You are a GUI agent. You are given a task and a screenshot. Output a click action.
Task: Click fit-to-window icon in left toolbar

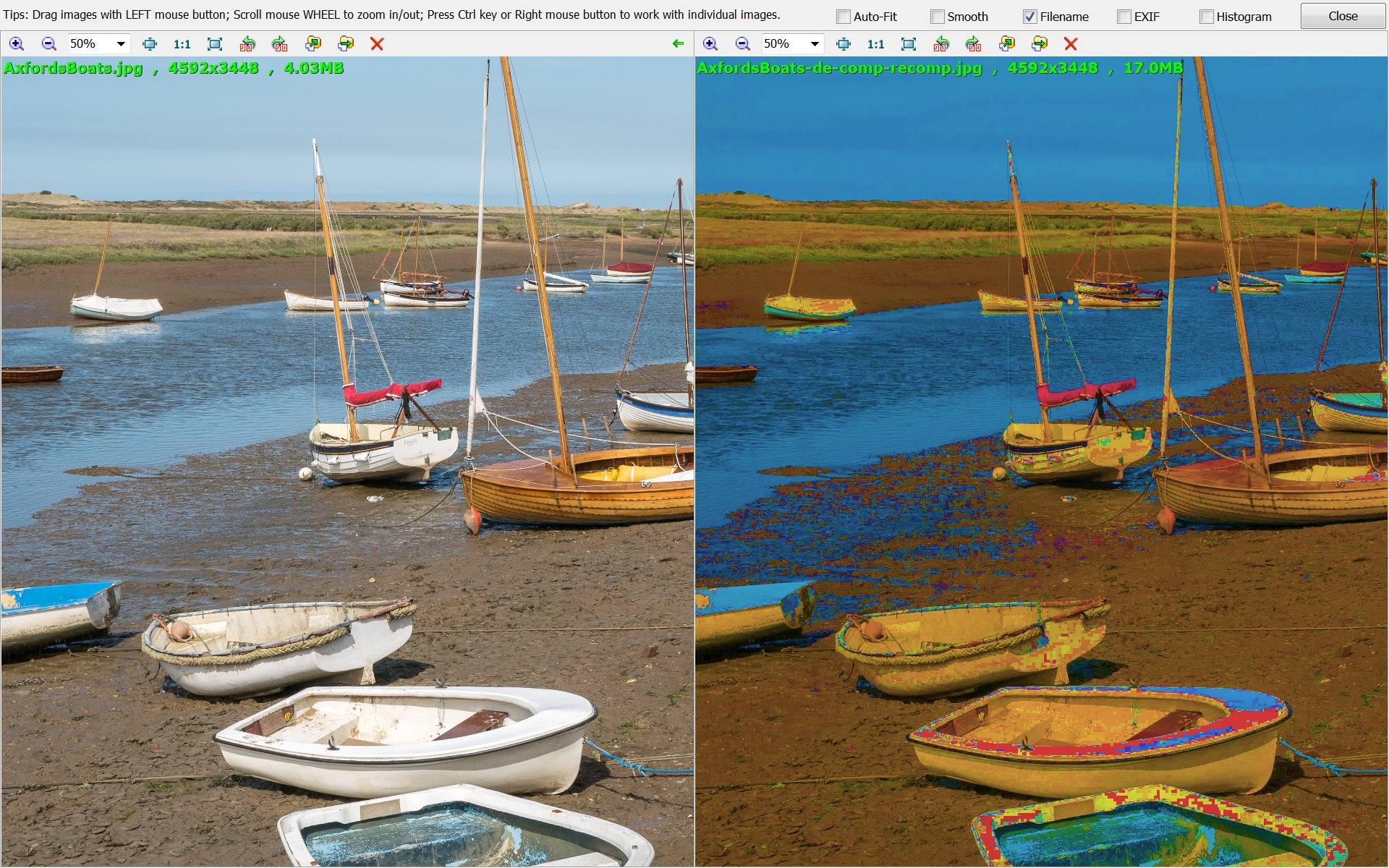tap(150, 44)
